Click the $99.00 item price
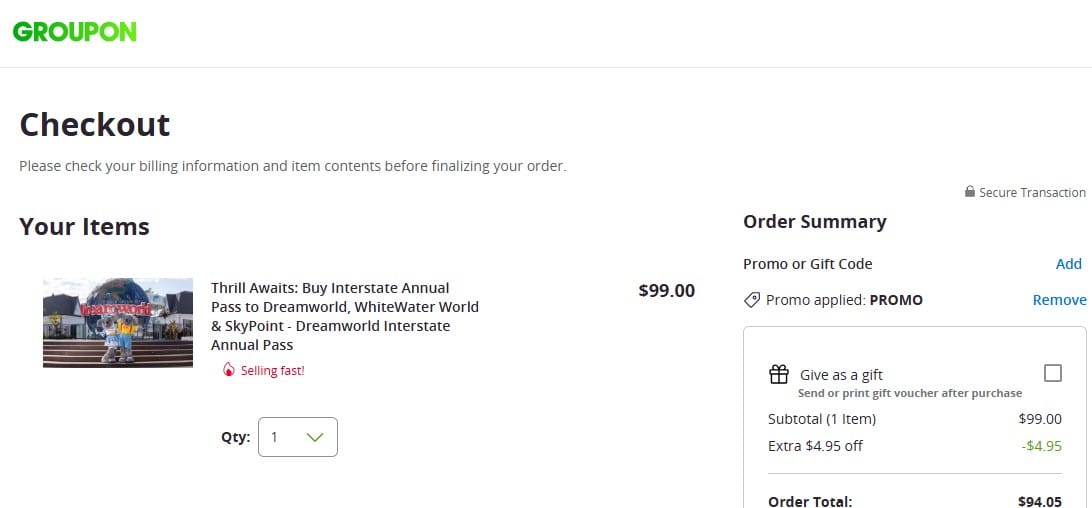The height and width of the screenshot is (508, 1092). (x=666, y=291)
